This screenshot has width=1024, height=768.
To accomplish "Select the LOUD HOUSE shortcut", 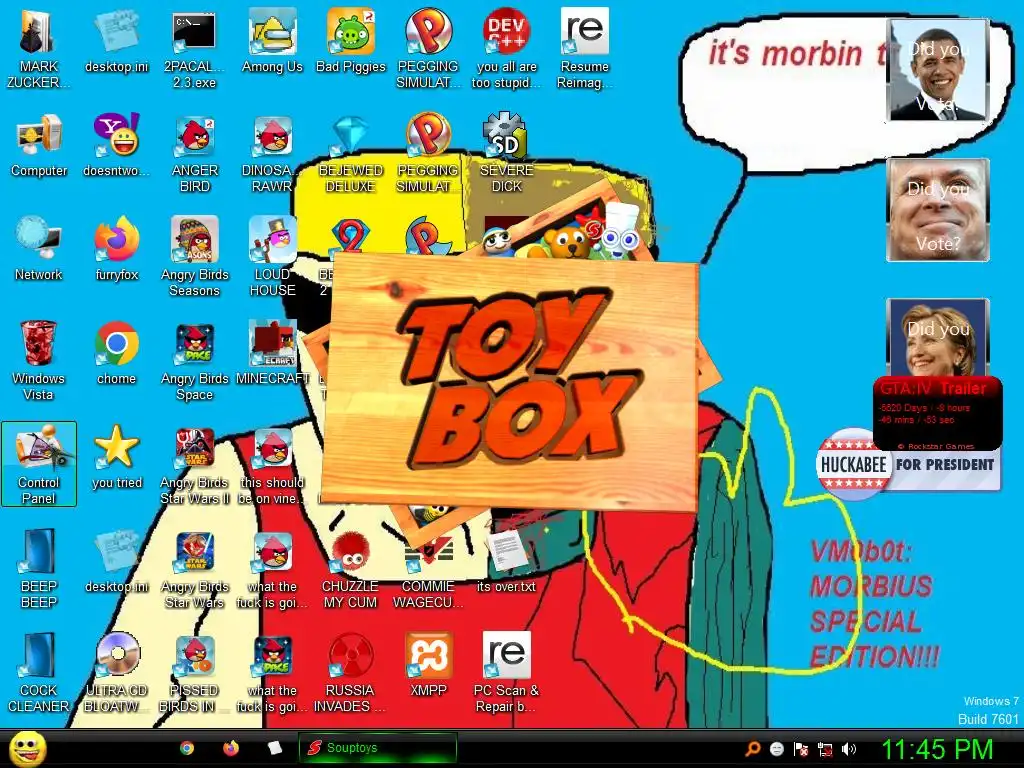I will [272, 257].
